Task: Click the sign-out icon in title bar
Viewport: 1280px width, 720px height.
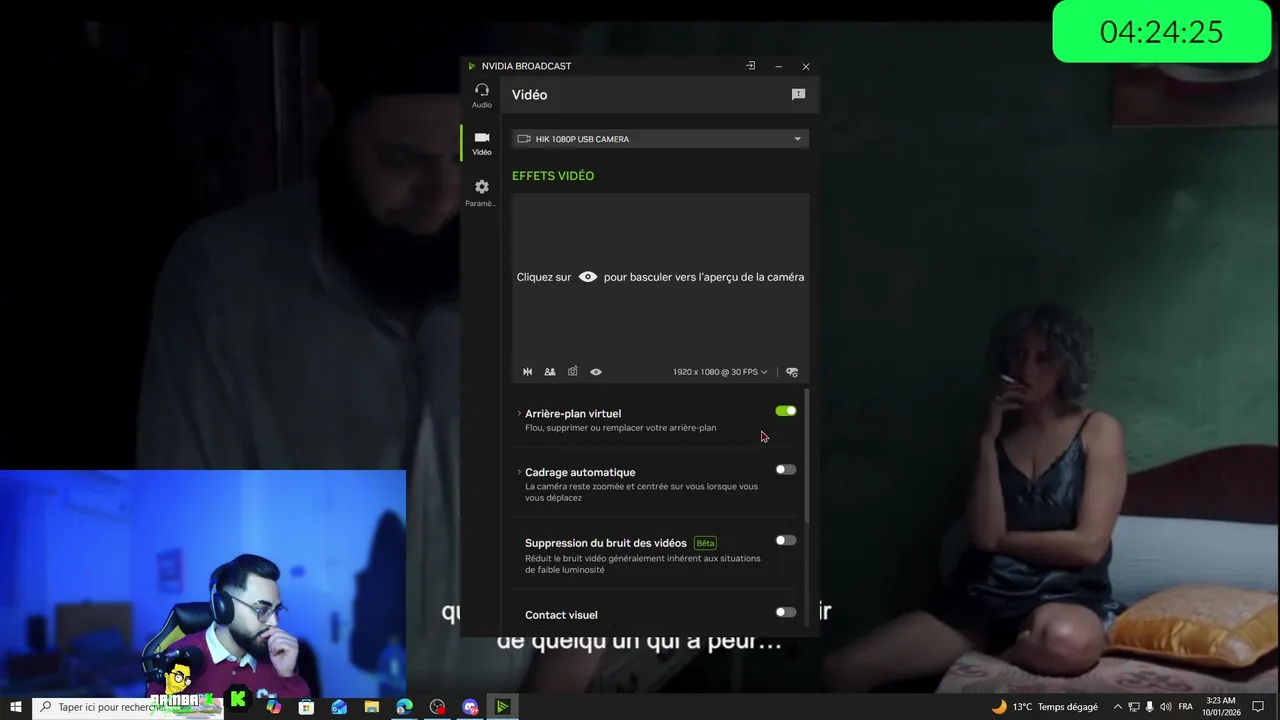Action: (751, 66)
